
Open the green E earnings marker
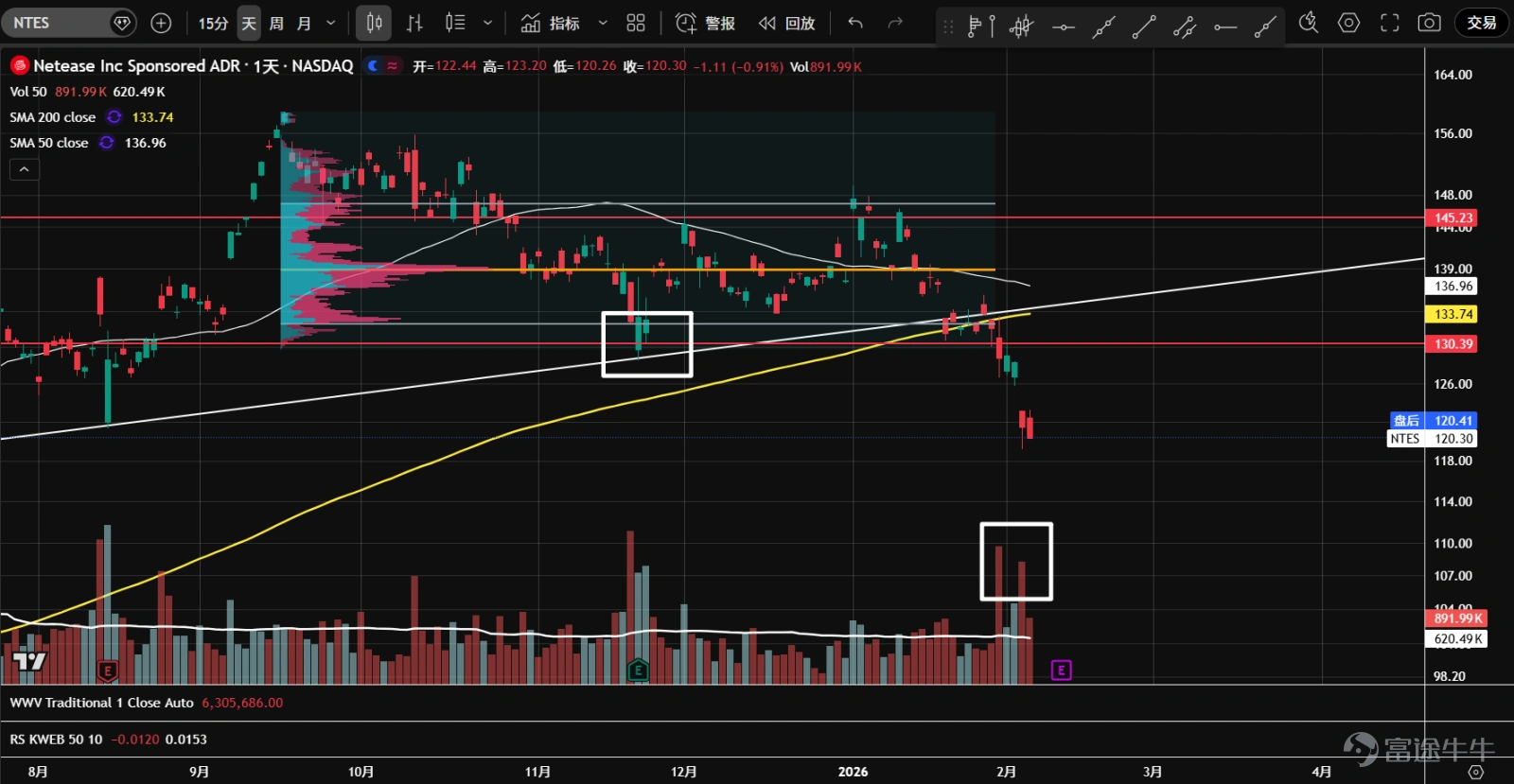(x=638, y=671)
